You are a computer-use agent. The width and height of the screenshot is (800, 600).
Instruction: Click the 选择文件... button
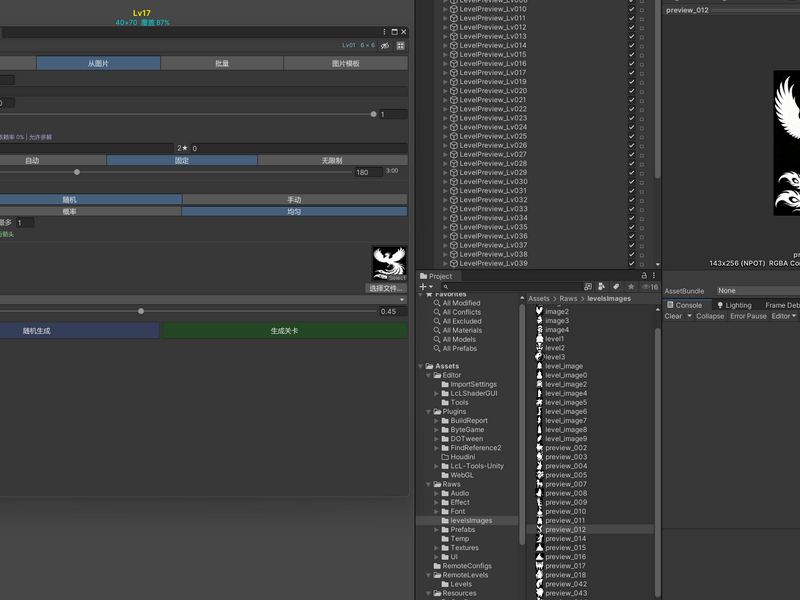pyautogui.click(x=386, y=288)
